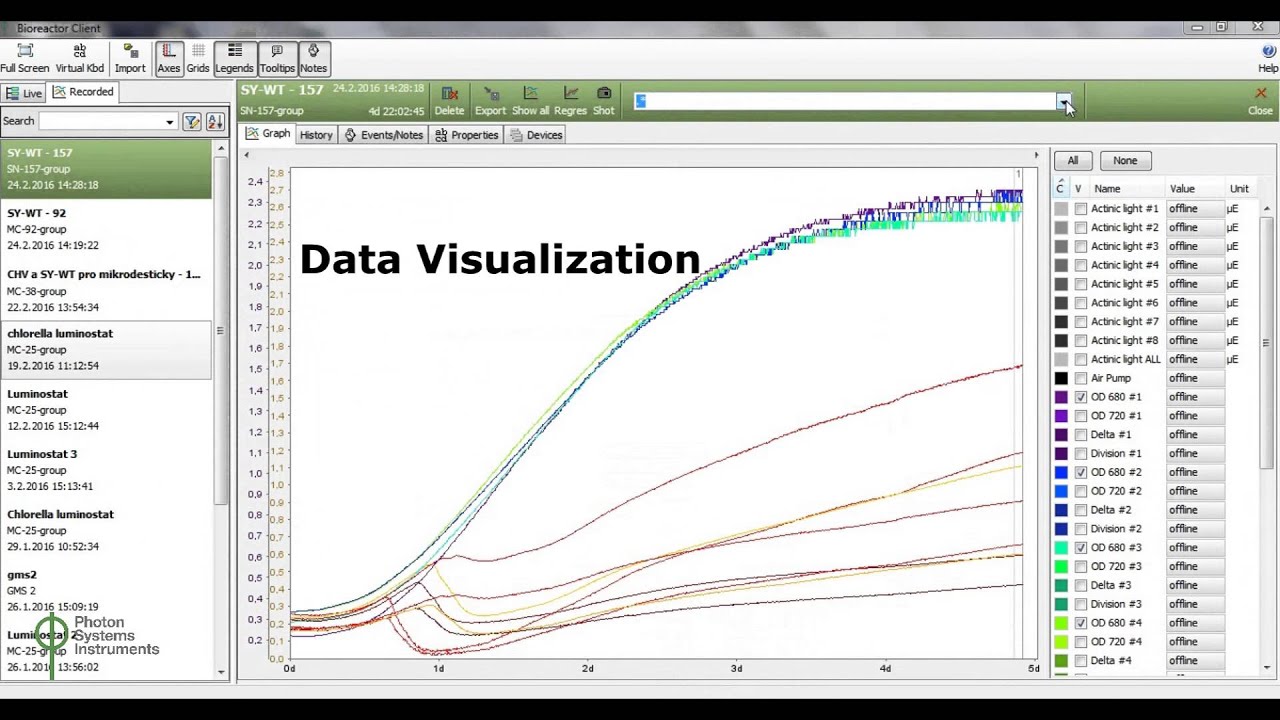The image size is (1280, 720).
Task: Click the Value column header
Action: click(1182, 188)
